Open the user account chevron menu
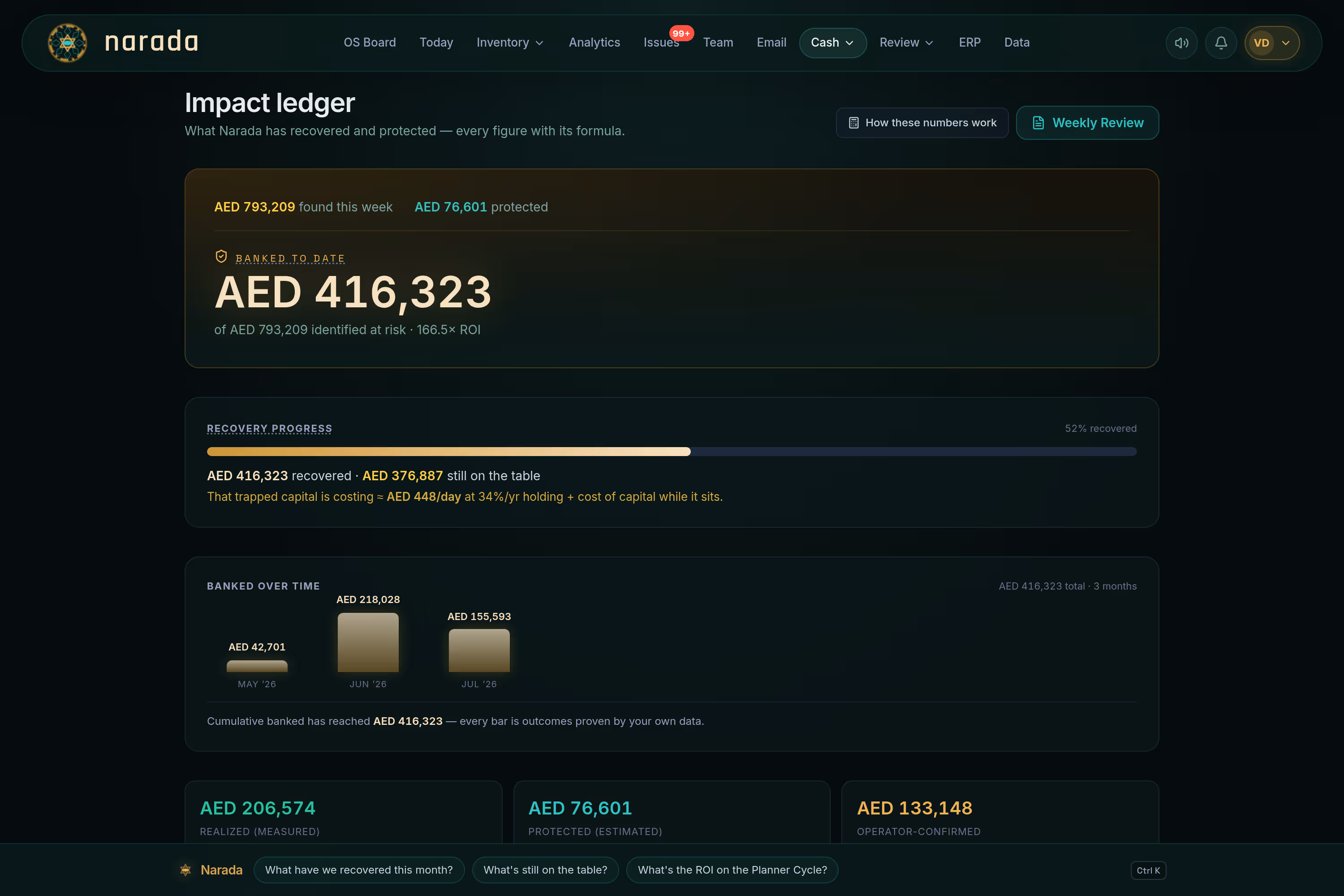The height and width of the screenshot is (896, 1344). tap(1286, 43)
